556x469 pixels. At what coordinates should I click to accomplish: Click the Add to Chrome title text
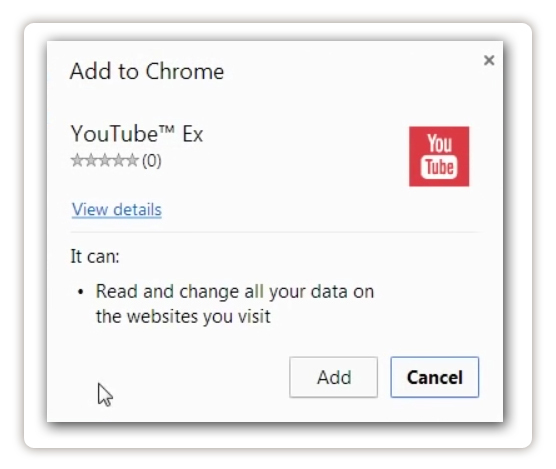[x=147, y=71]
